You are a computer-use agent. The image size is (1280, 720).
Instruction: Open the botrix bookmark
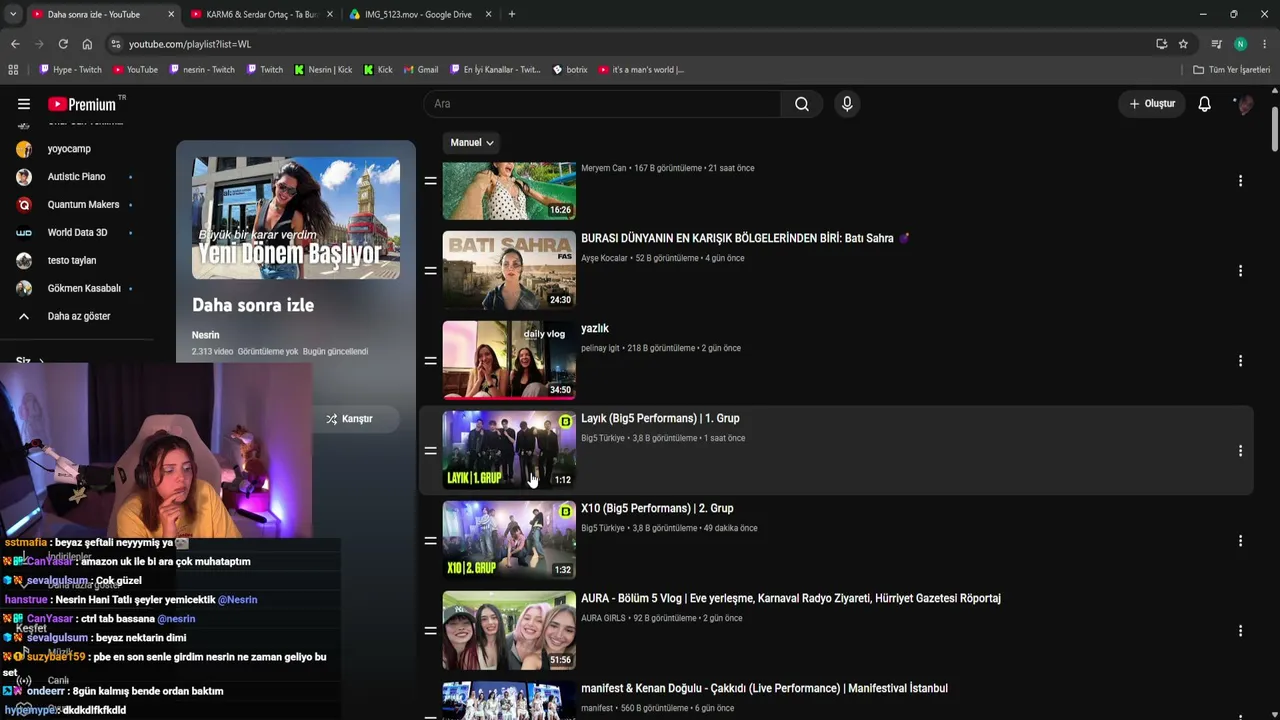pyautogui.click(x=570, y=70)
